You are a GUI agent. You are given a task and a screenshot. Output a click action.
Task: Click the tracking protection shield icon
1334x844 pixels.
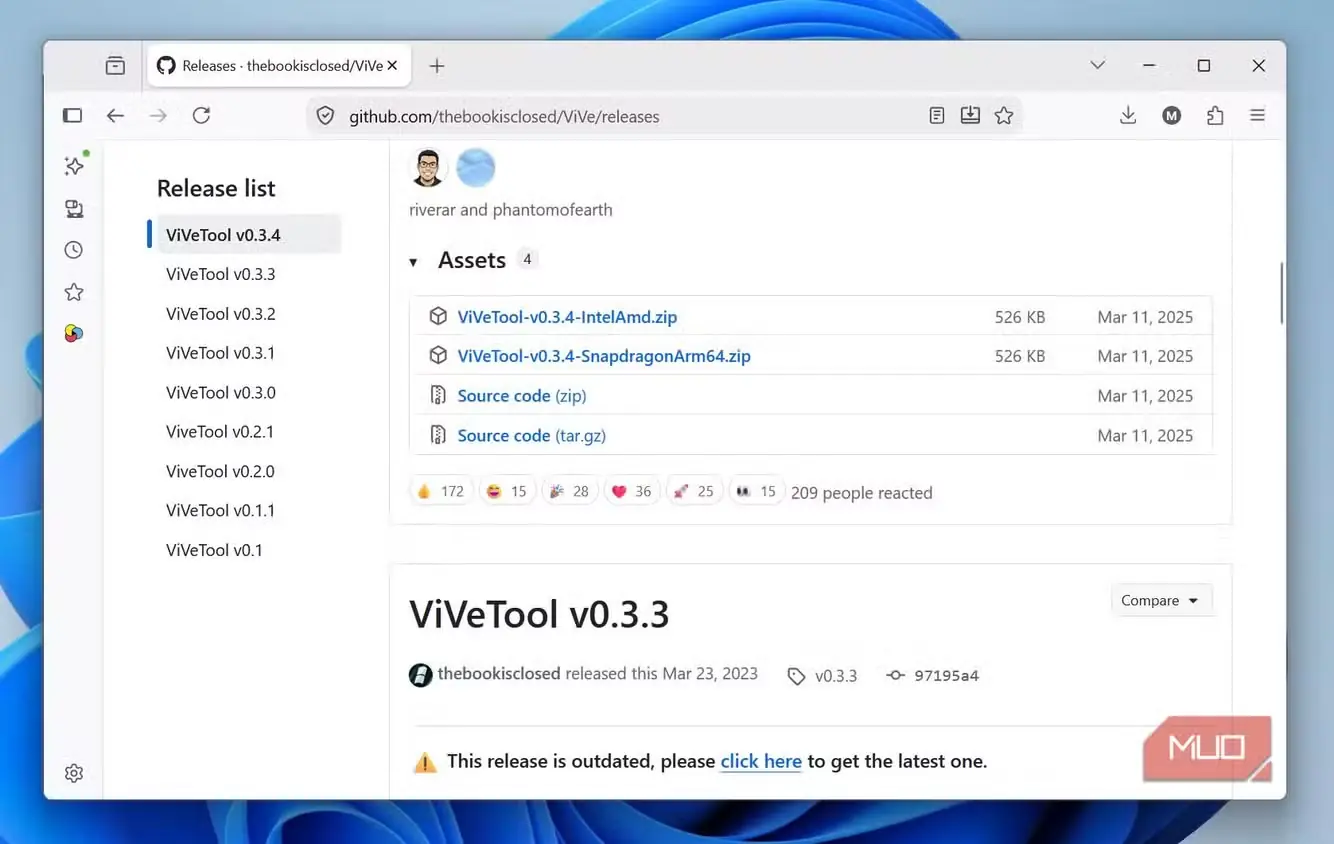[325, 116]
